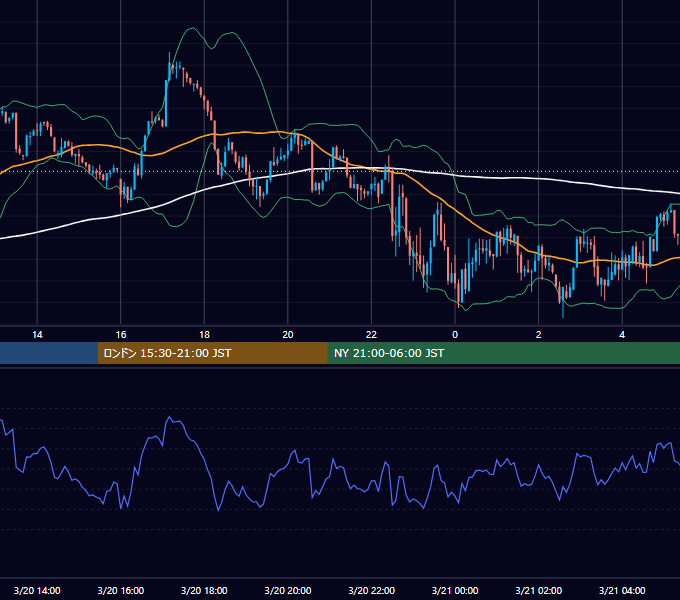This screenshot has width=680, height=600.
Task: Click the 18 hour axis label
Action: [204, 335]
